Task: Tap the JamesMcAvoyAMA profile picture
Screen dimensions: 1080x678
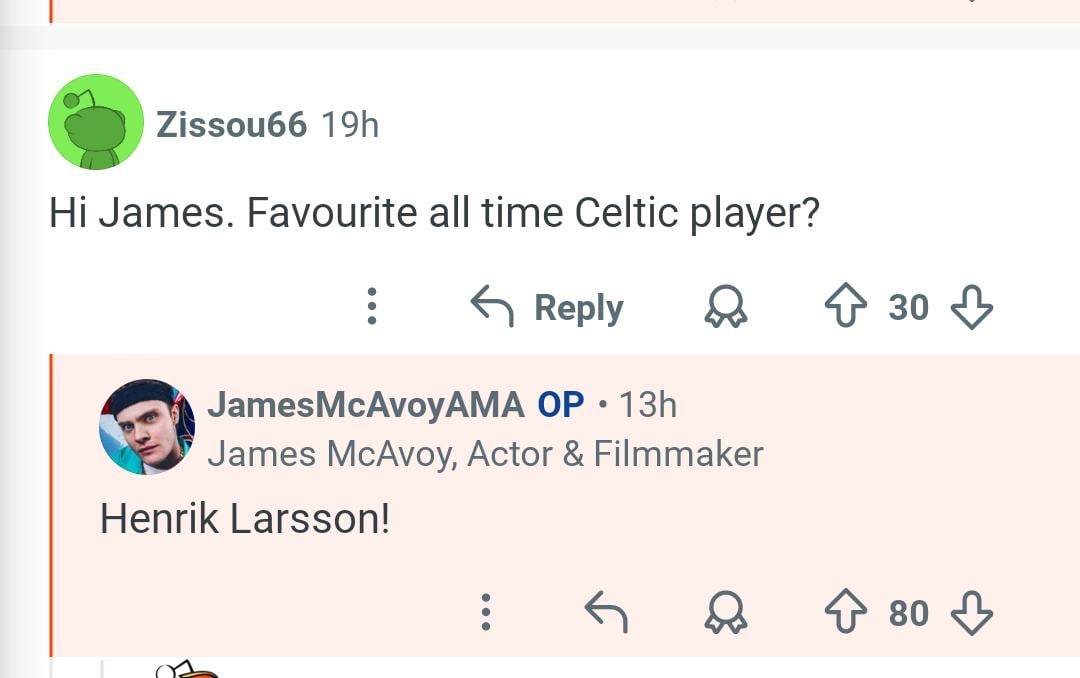Action: 147,427
